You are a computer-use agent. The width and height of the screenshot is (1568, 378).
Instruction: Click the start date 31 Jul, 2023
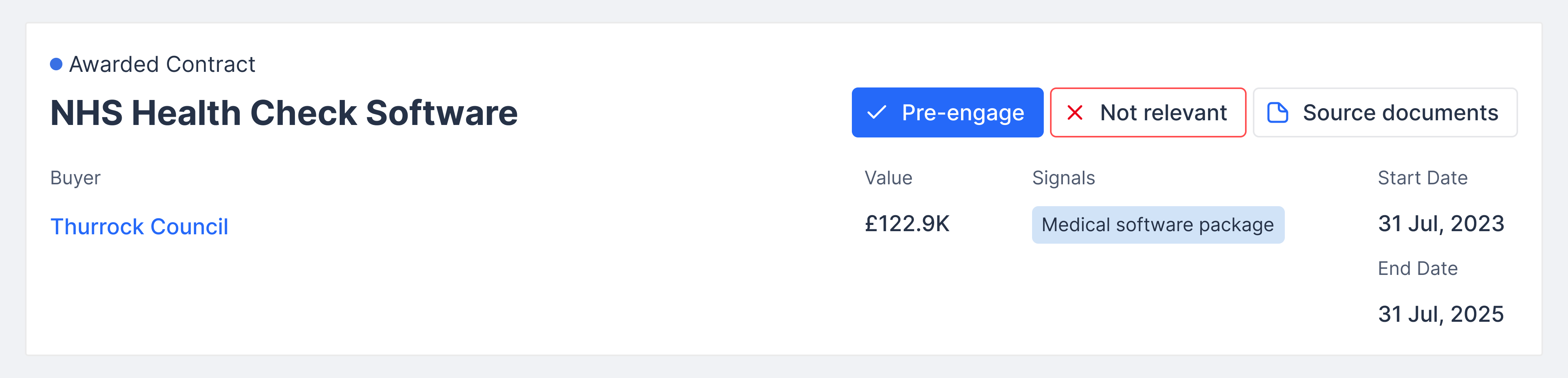[1441, 224]
